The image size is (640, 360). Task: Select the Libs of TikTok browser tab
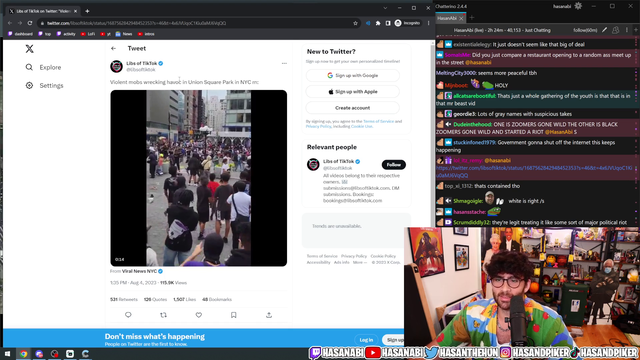[43, 11]
